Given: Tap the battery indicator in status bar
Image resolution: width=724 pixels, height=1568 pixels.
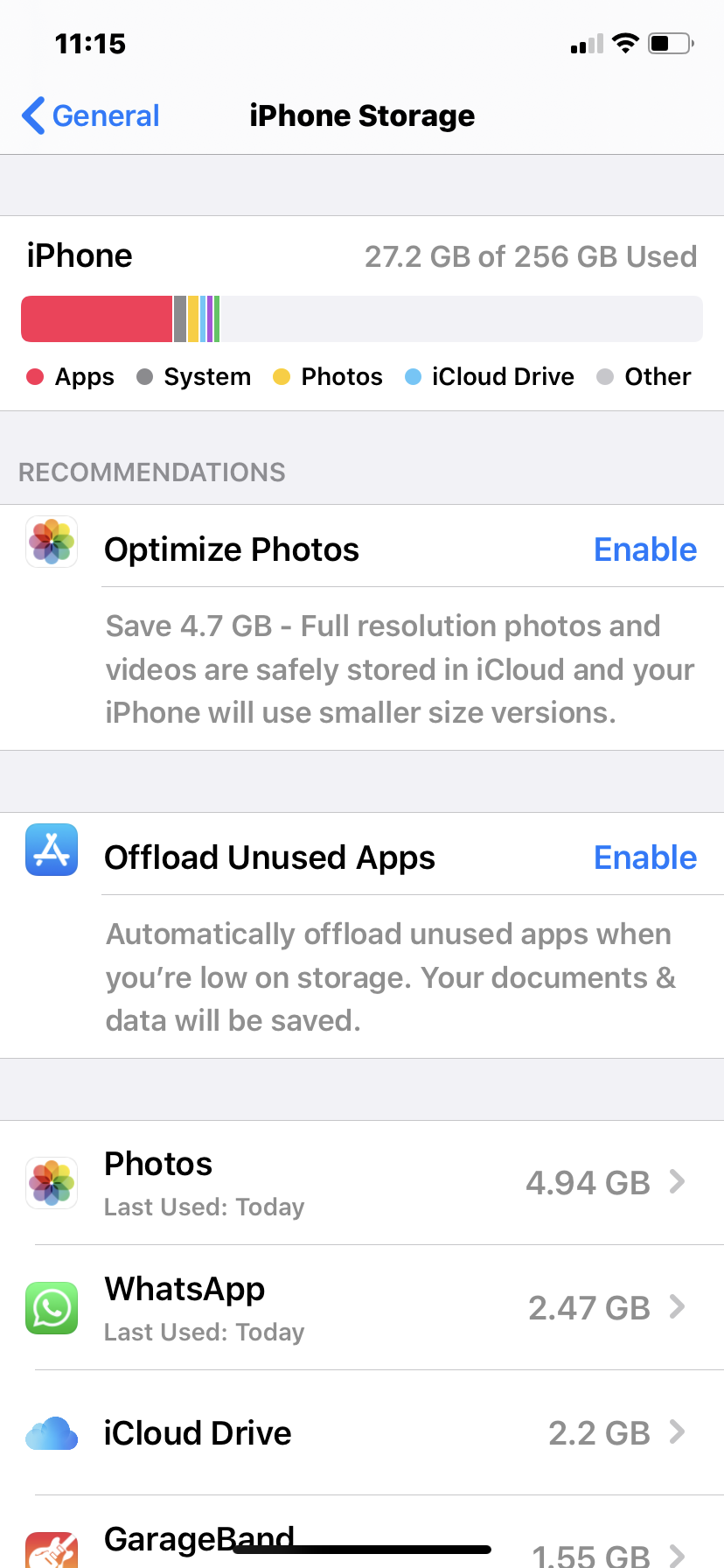Looking at the screenshot, I should click(671, 43).
